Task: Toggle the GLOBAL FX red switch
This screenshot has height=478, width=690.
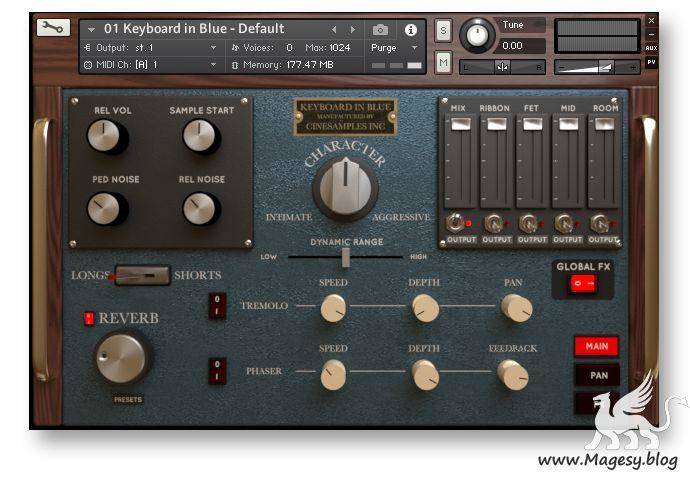Action: click(583, 283)
